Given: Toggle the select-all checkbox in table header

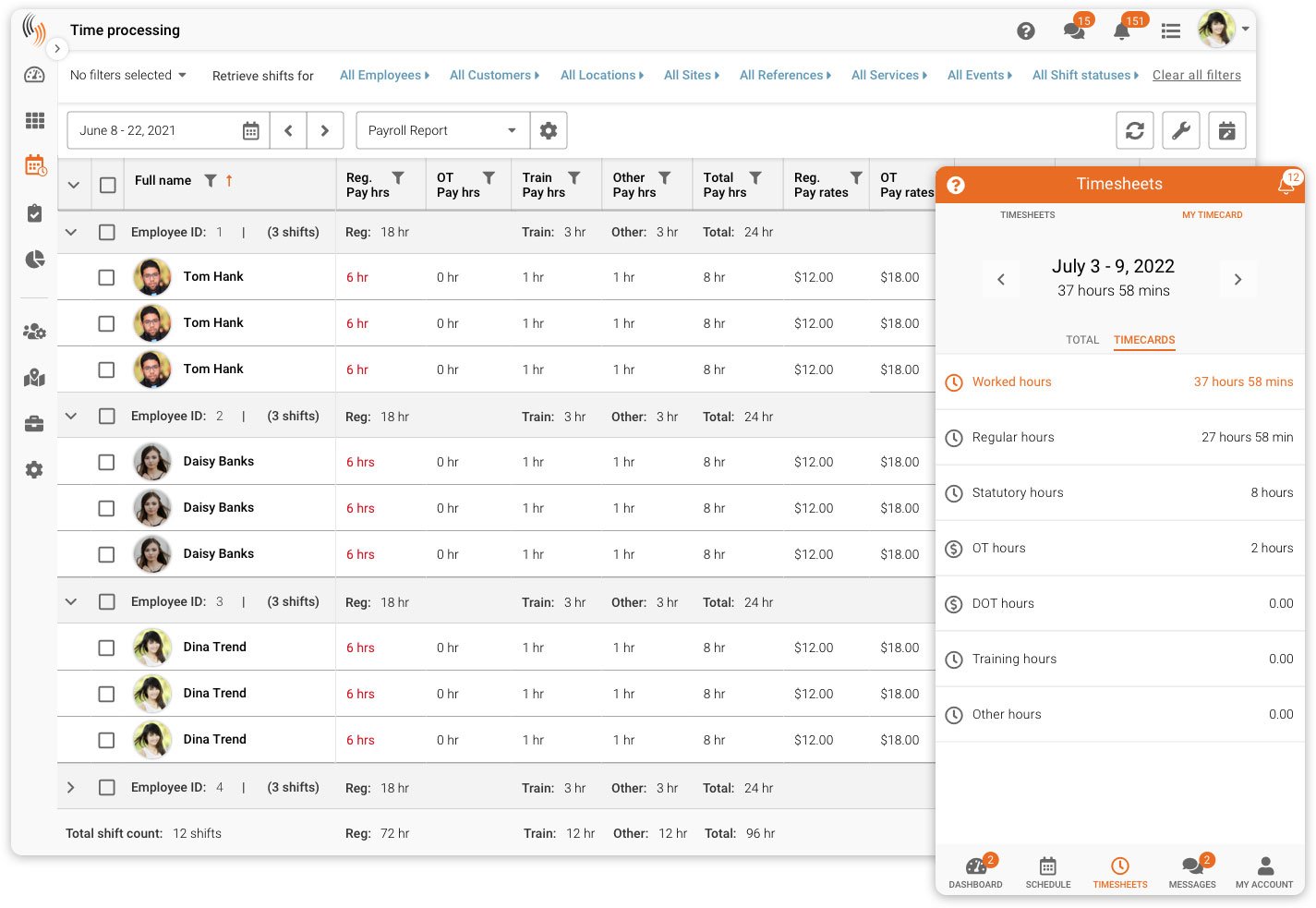Looking at the screenshot, I should tap(108, 185).
